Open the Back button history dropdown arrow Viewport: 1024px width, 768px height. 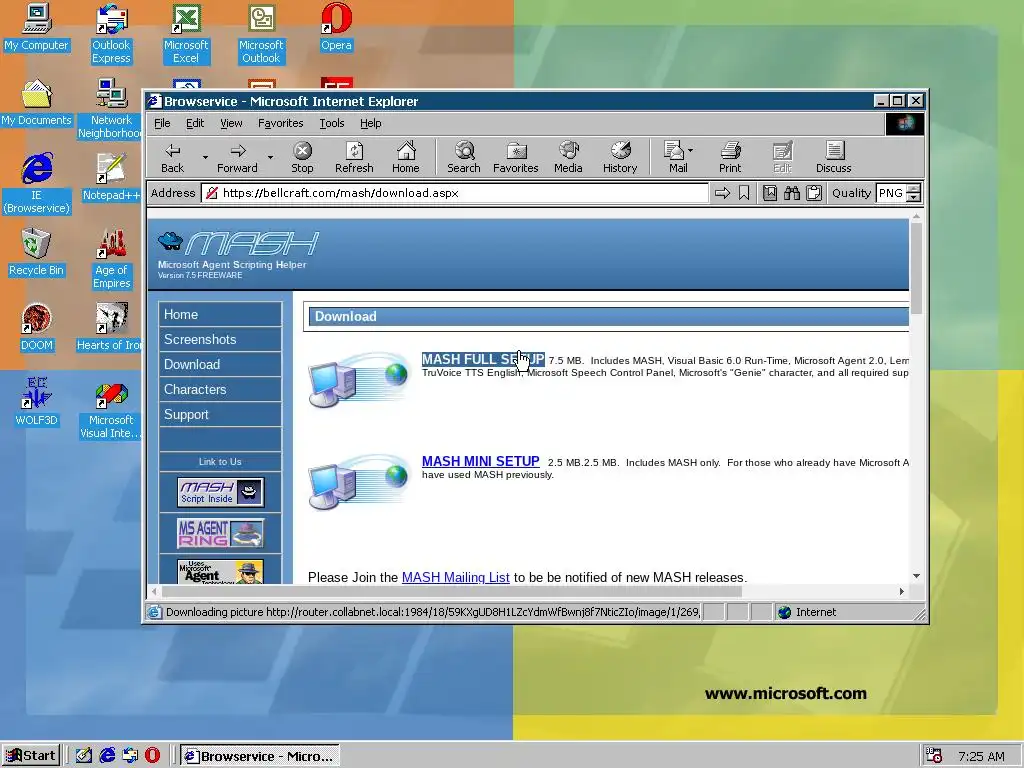(x=205, y=157)
